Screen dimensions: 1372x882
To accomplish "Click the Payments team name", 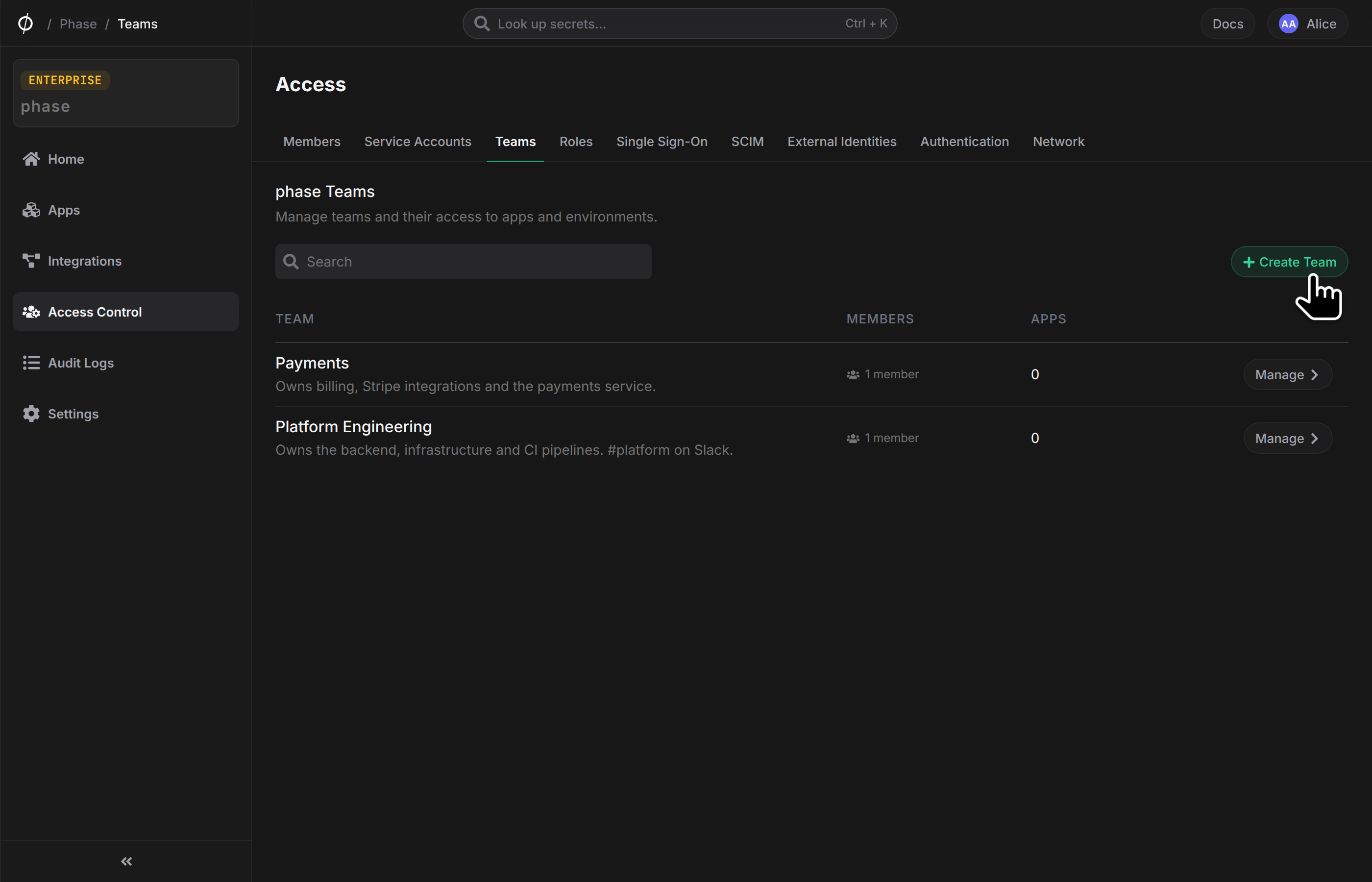I will [x=312, y=363].
